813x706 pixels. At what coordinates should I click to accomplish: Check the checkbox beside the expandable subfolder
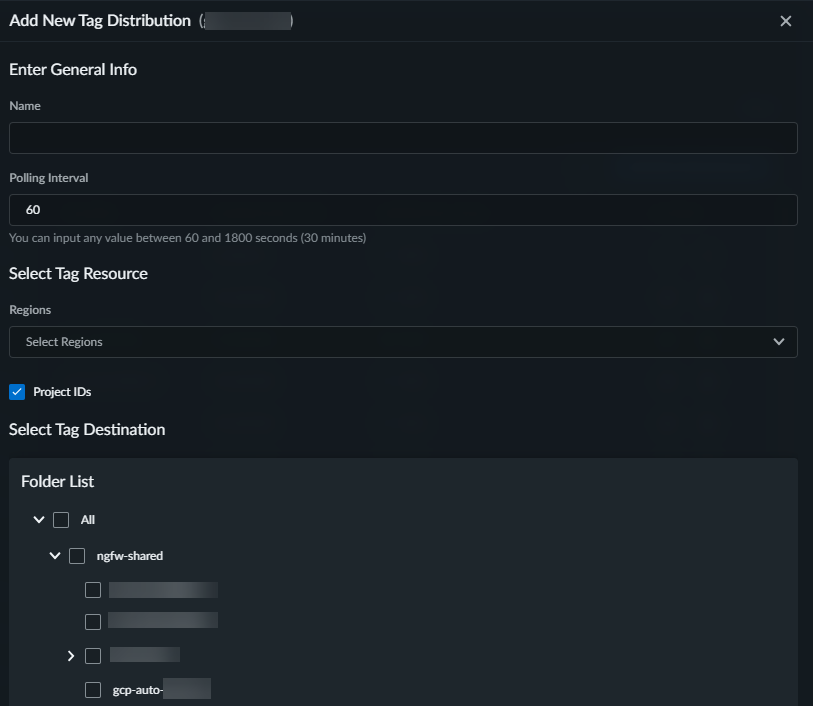point(93,656)
